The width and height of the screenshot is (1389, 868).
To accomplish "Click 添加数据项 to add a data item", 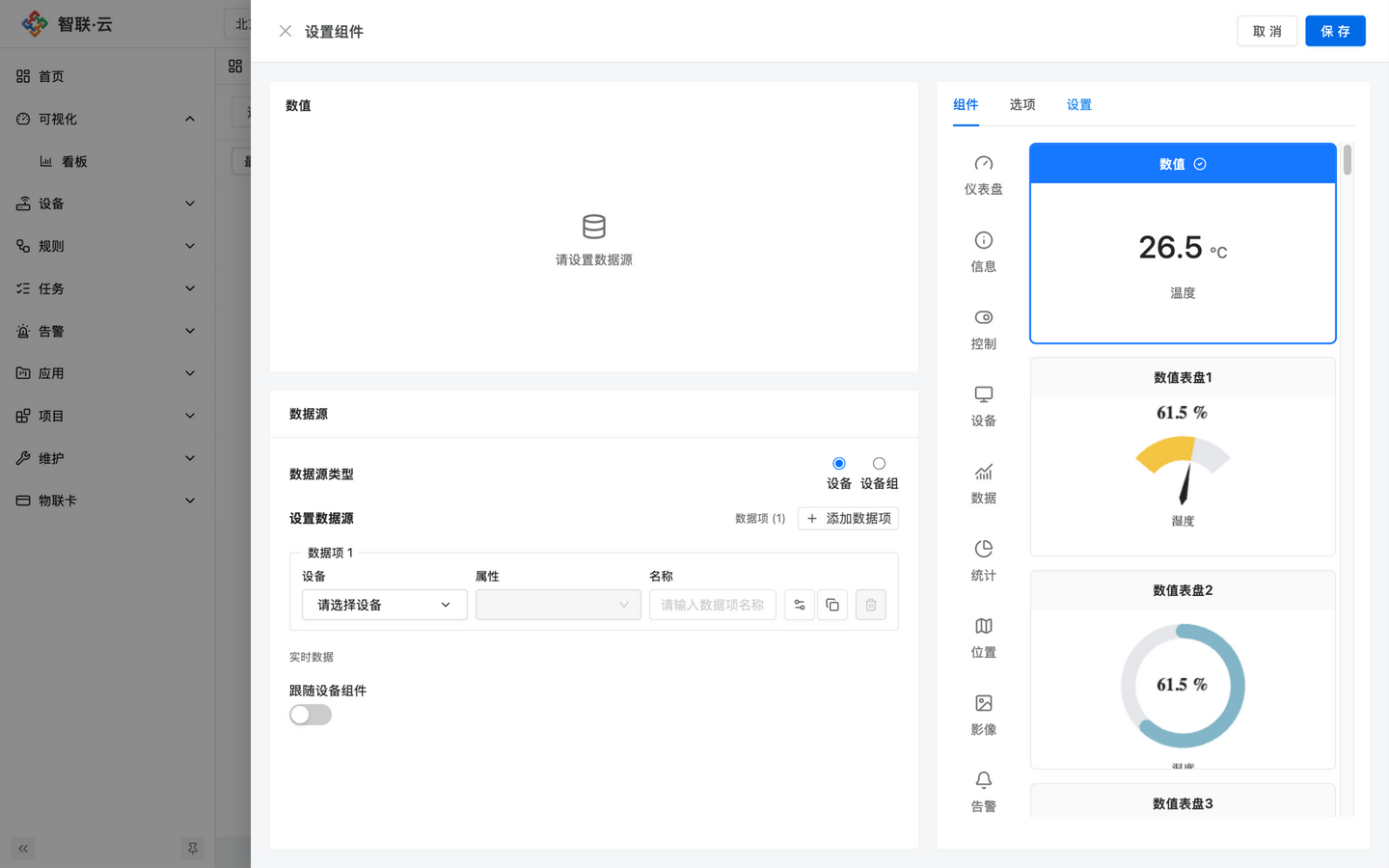I will (849, 519).
